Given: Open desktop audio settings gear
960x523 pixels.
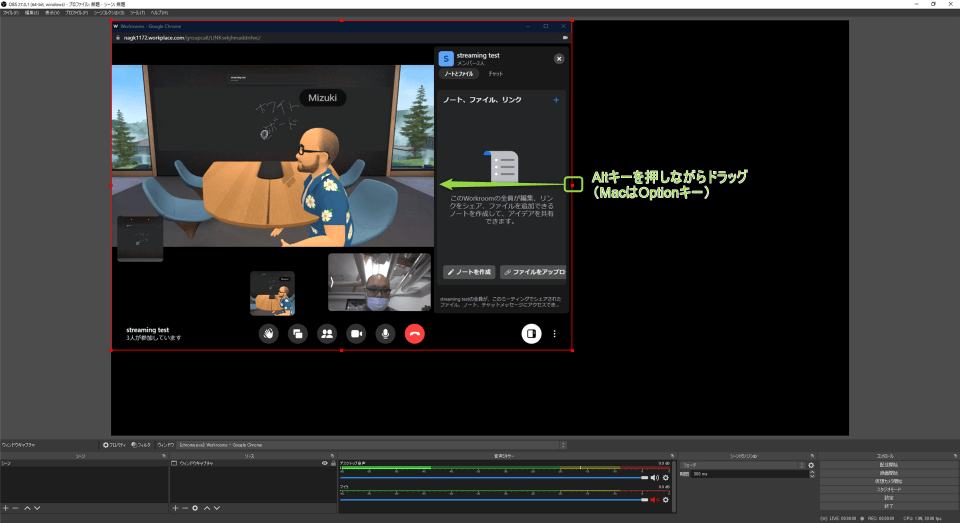Looking at the screenshot, I should [665, 478].
